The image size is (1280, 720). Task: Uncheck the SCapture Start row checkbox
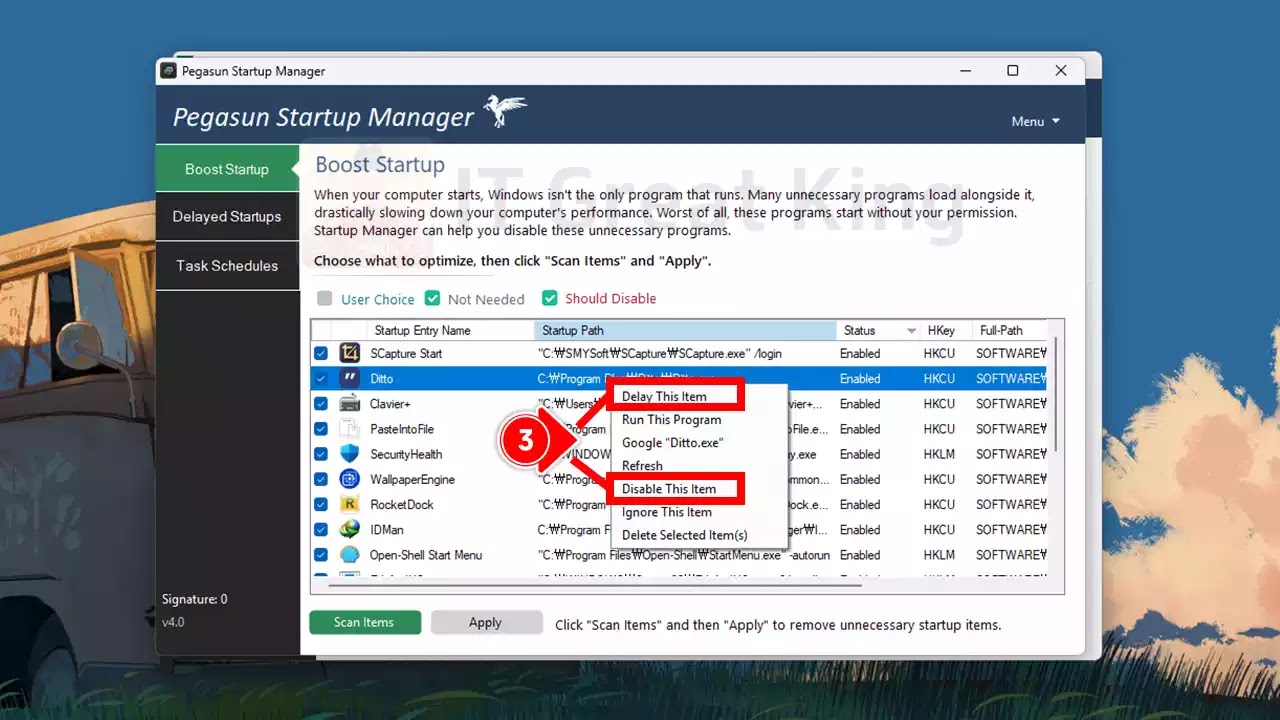pos(321,353)
